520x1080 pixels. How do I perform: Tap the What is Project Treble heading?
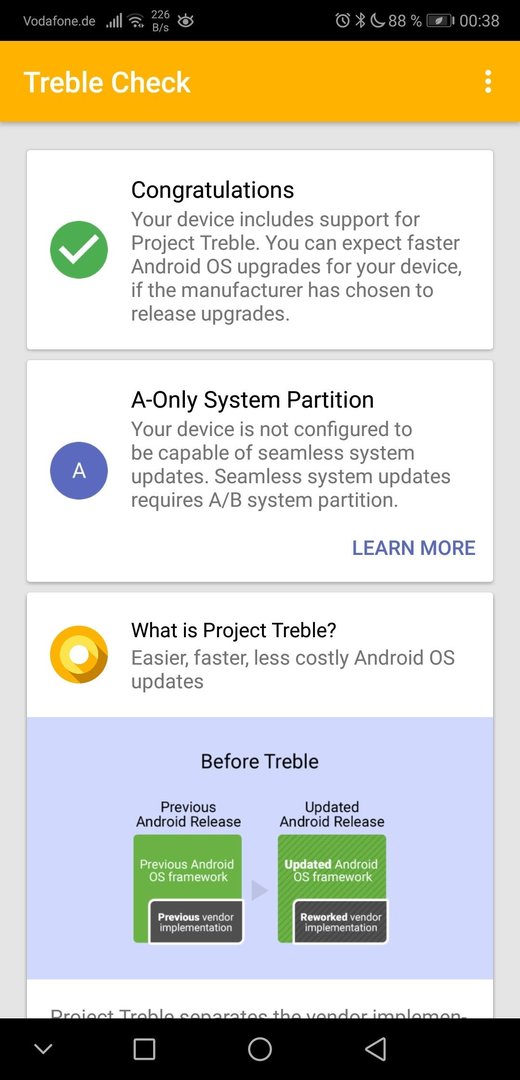233,630
